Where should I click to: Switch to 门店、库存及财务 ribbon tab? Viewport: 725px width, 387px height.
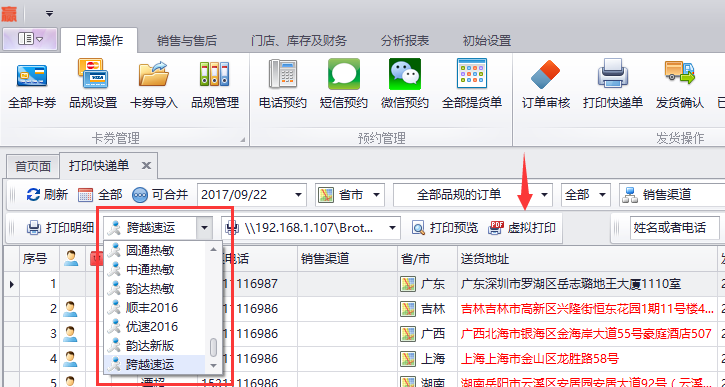pos(299,41)
